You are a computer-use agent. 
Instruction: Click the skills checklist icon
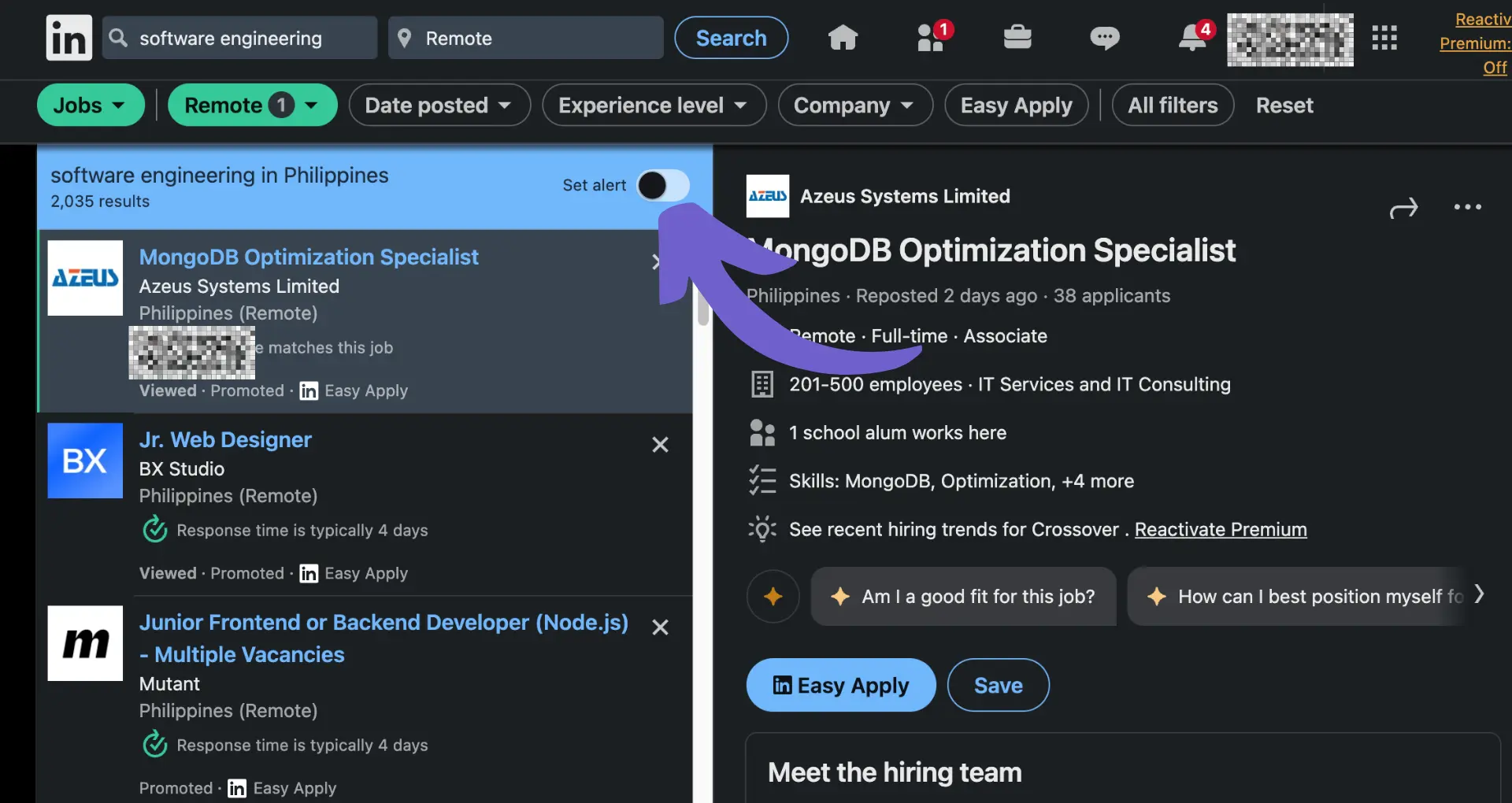point(762,481)
